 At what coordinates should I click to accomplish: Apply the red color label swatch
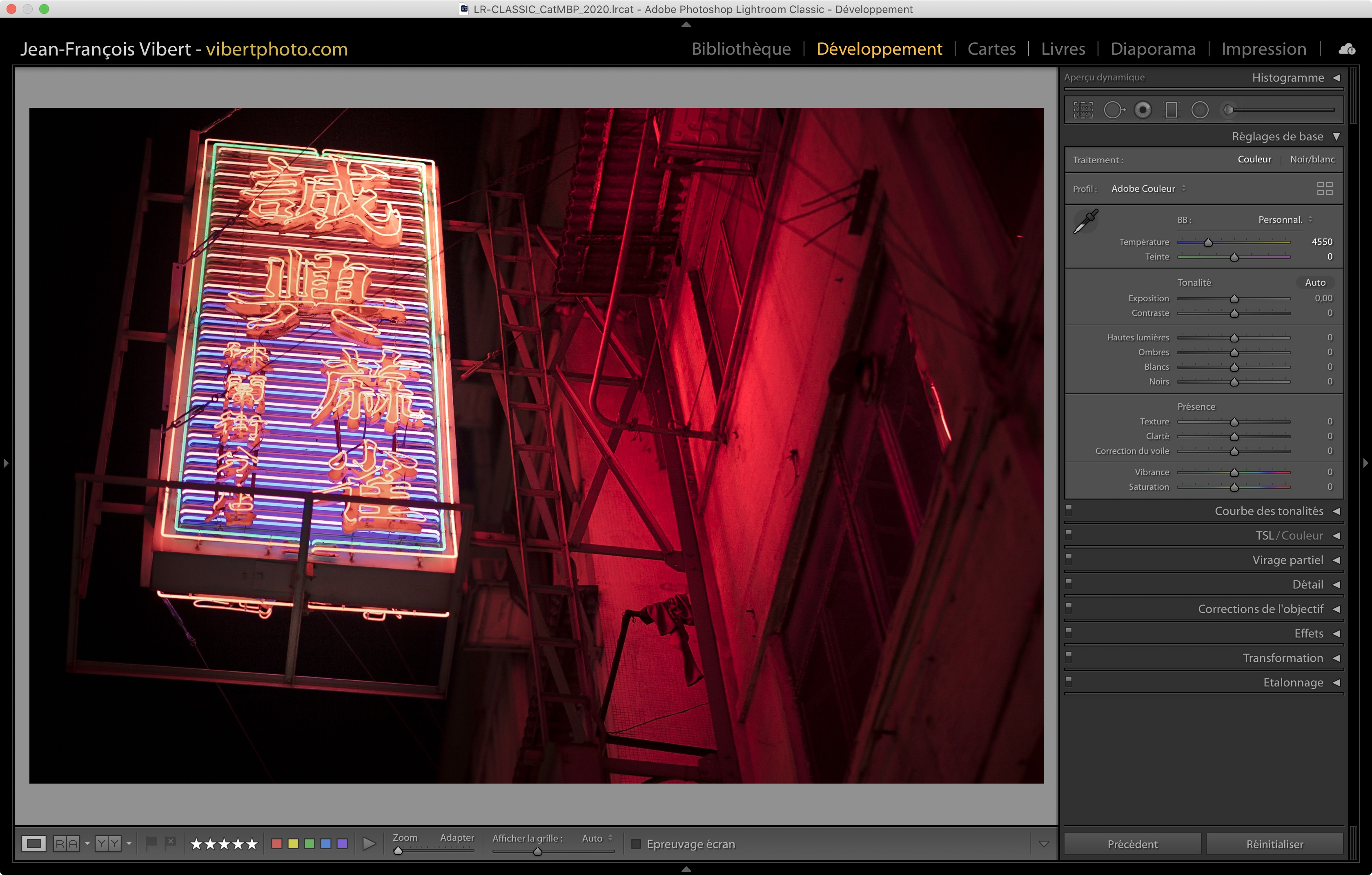tap(277, 843)
